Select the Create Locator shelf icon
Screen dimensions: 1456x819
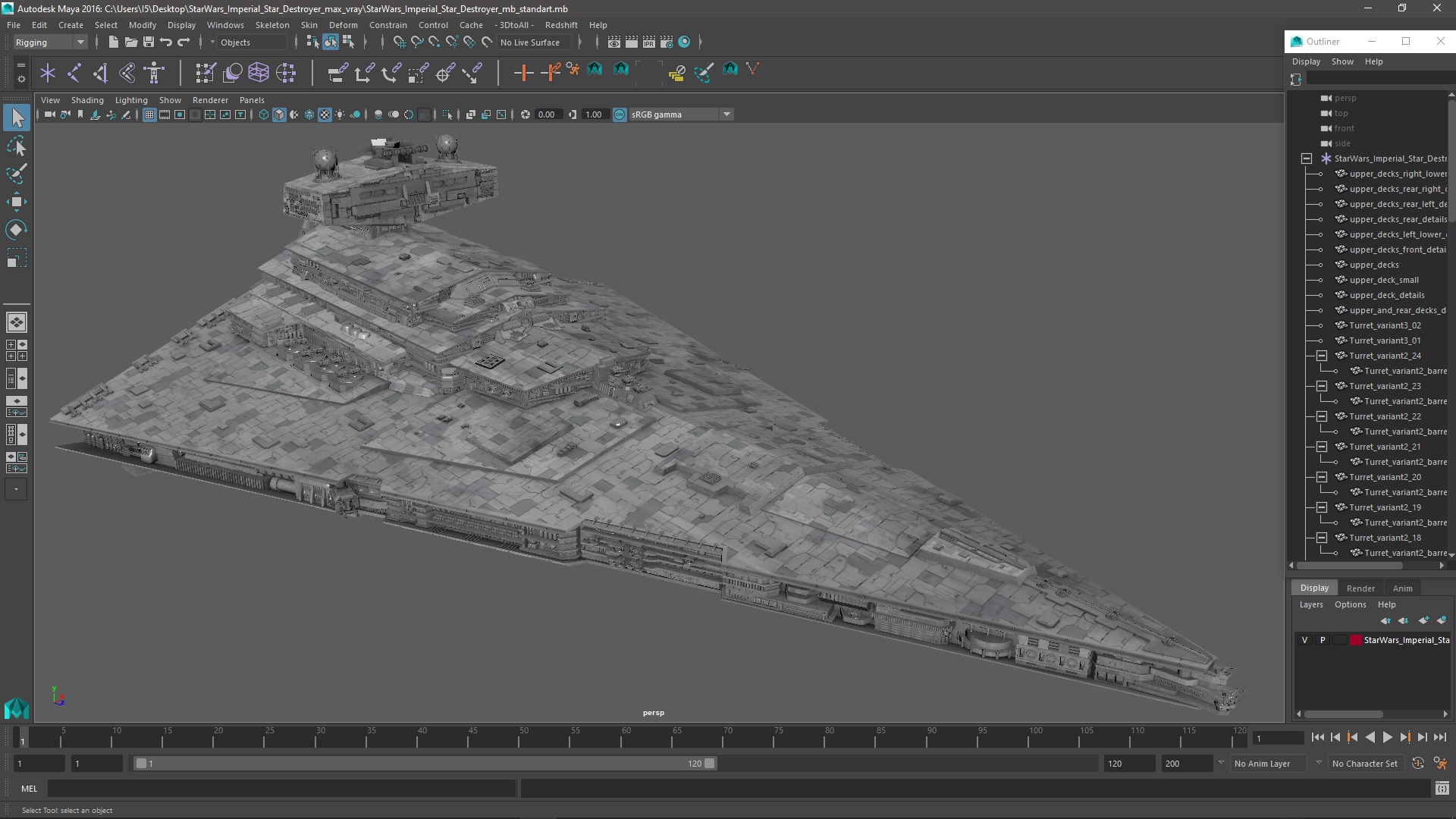(48, 73)
